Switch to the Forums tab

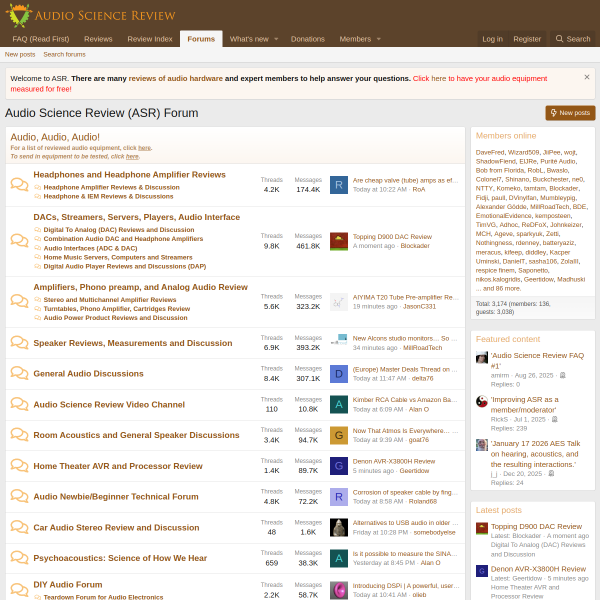201,39
